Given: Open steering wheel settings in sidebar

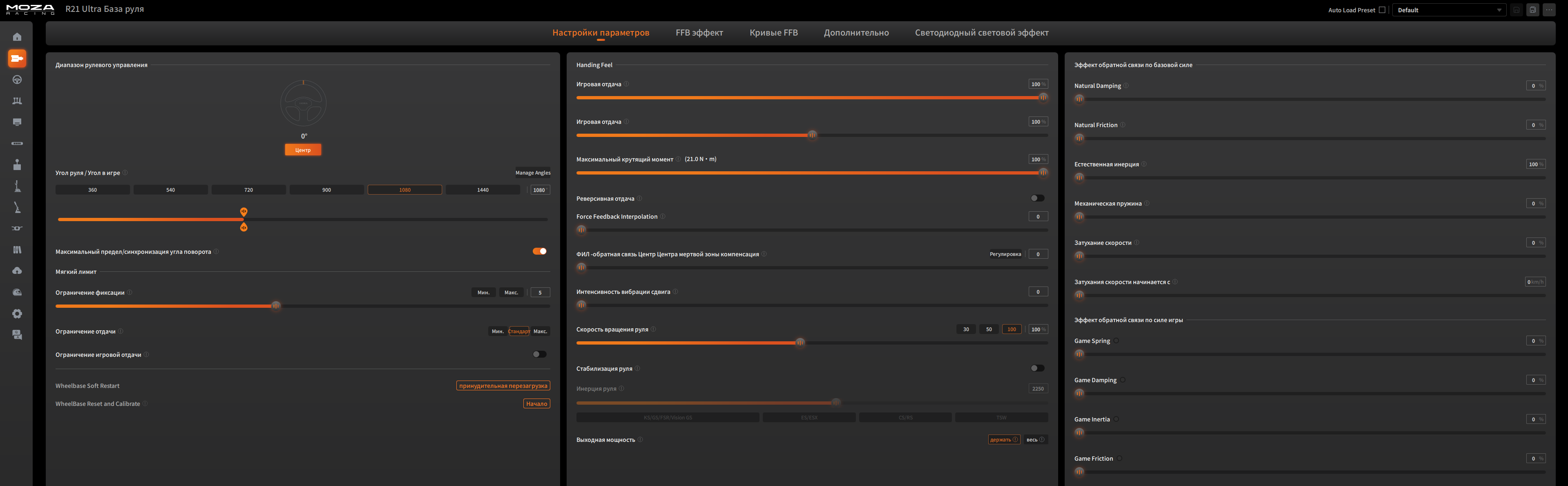Looking at the screenshot, I should 17,80.
